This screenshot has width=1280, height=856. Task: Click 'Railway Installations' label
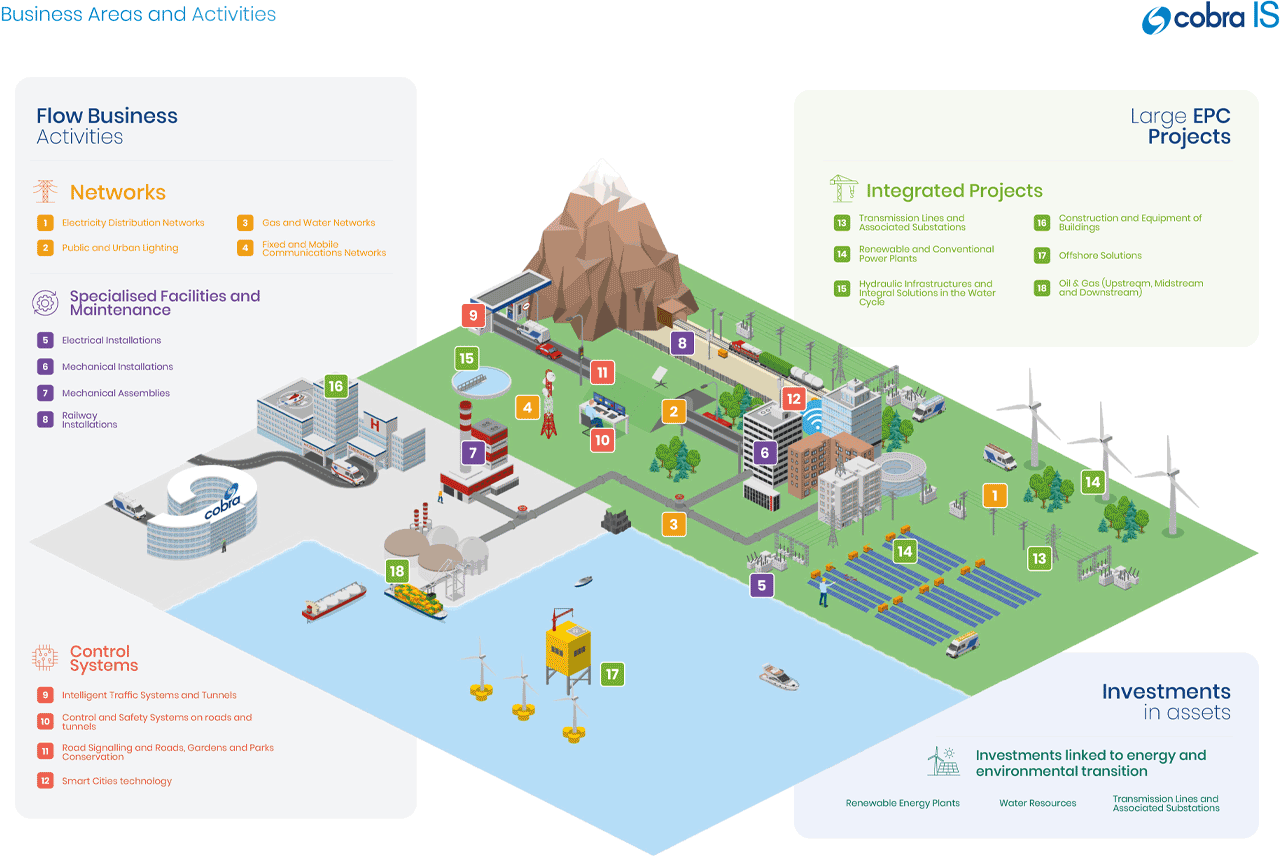point(90,420)
